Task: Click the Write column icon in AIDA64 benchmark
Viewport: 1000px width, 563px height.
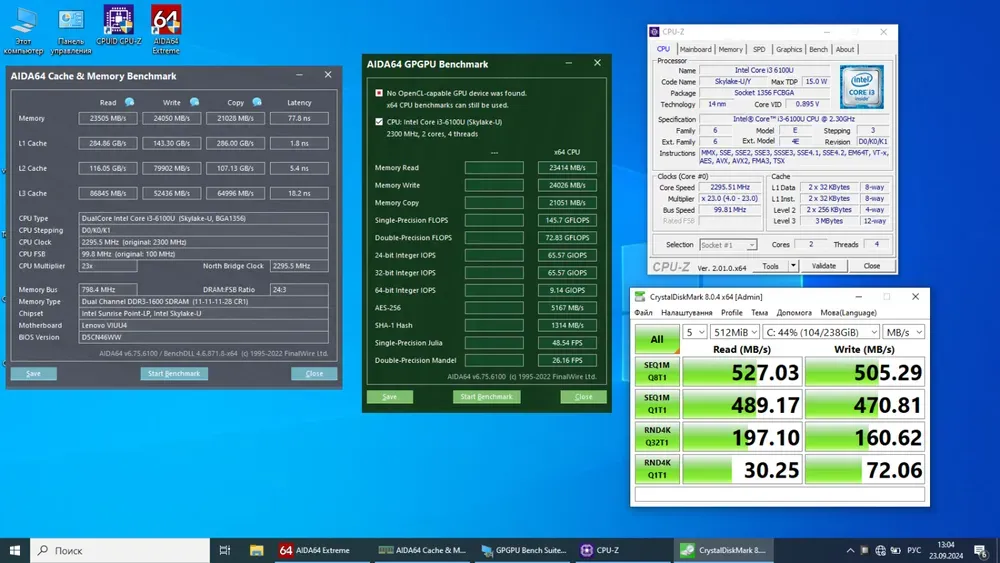Action: pos(194,102)
